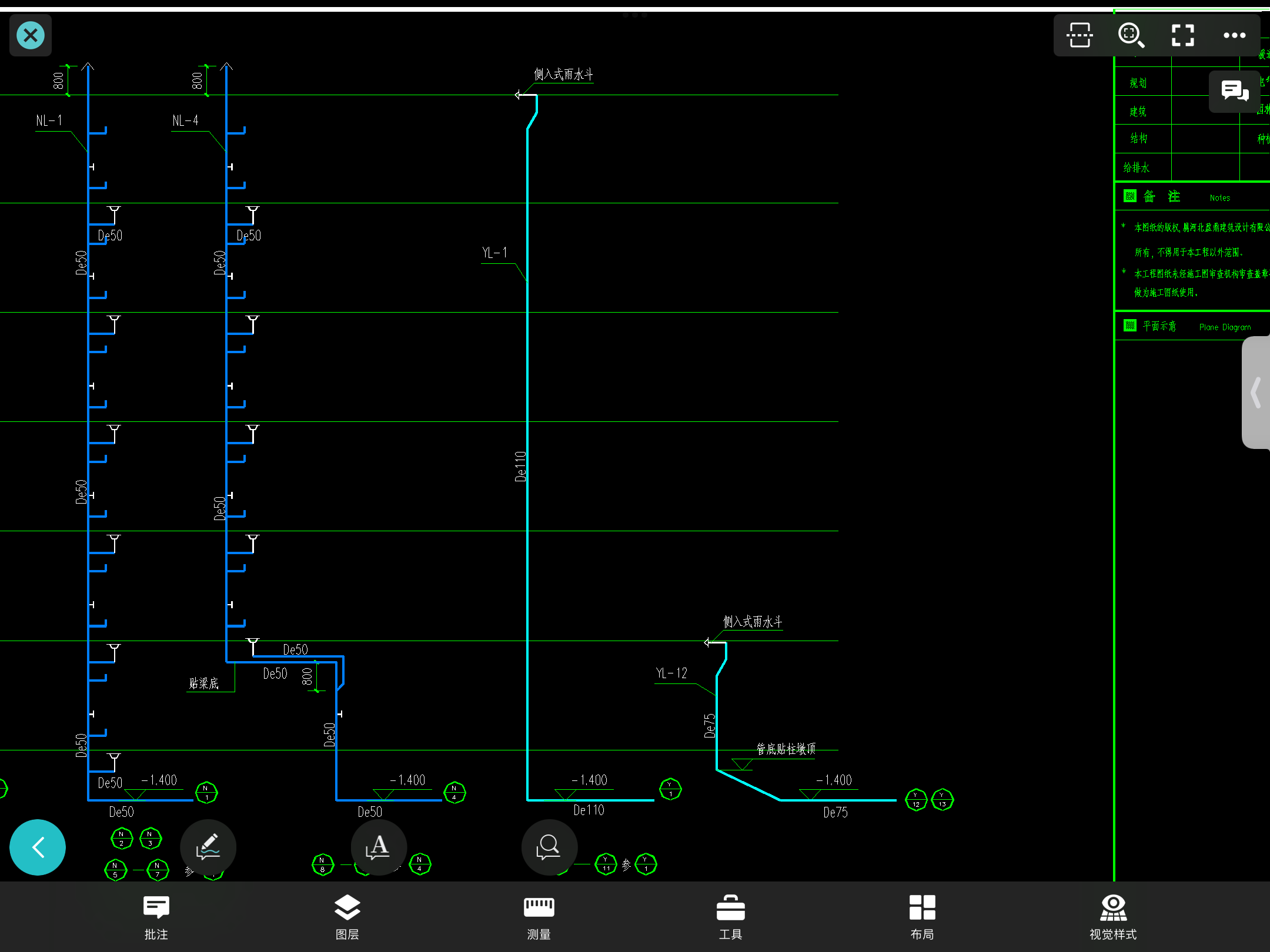Tap the 管底贴柱墩顶 note text
Image resolution: width=1270 pixels, height=952 pixels.
(x=786, y=749)
